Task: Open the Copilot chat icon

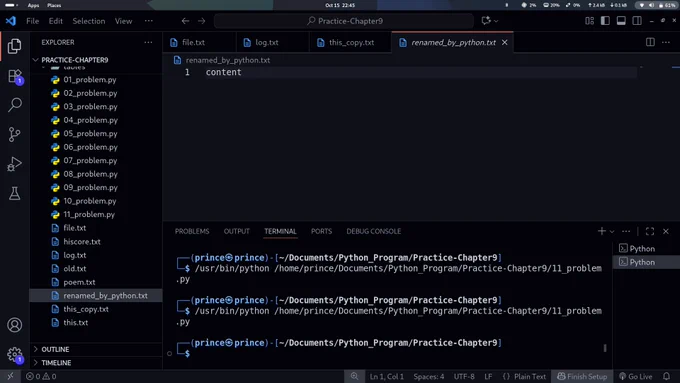Action: point(486,20)
